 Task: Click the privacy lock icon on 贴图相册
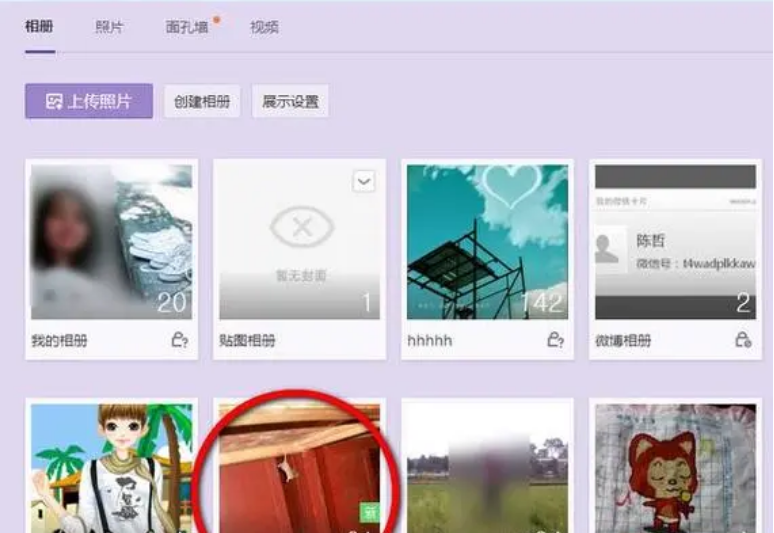(367, 341)
